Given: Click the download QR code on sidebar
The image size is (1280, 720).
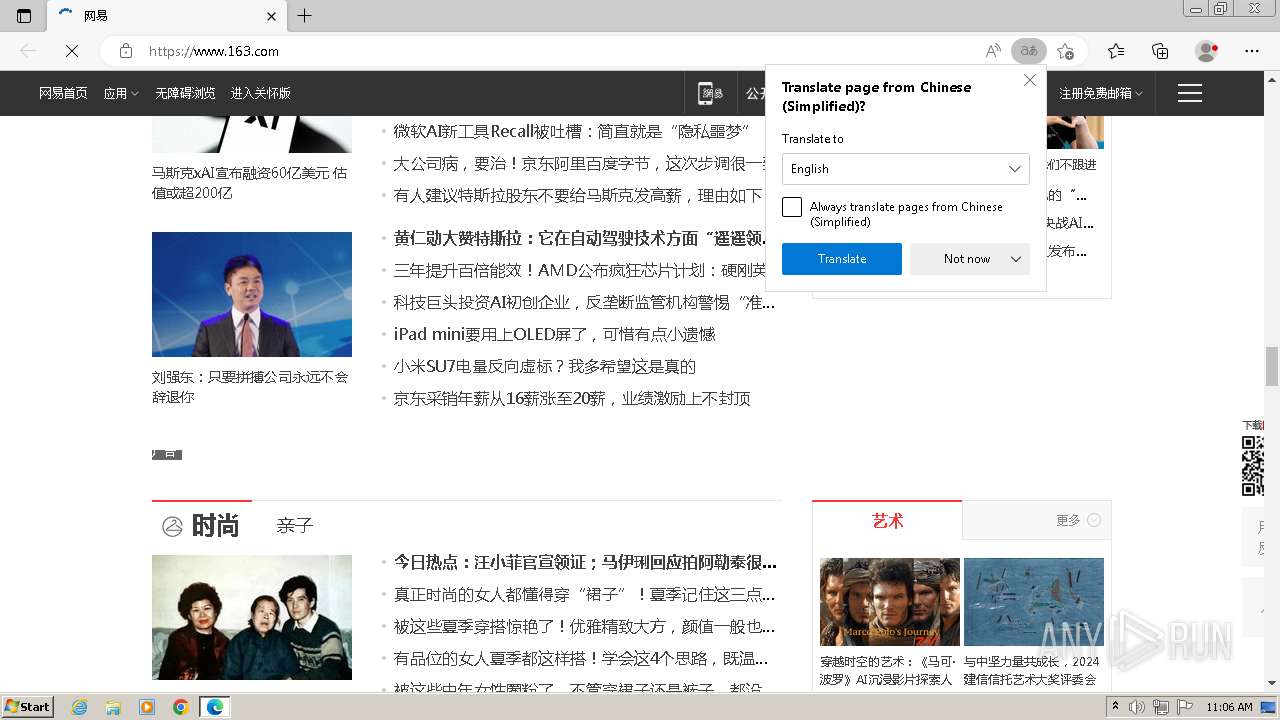Looking at the screenshot, I should (1252, 466).
